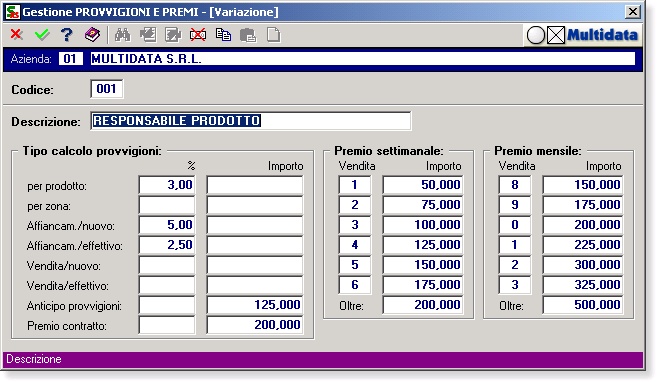657x382 pixels.
Task: Click the Vendita/effettivo Importo field
Action: pos(255,285)
